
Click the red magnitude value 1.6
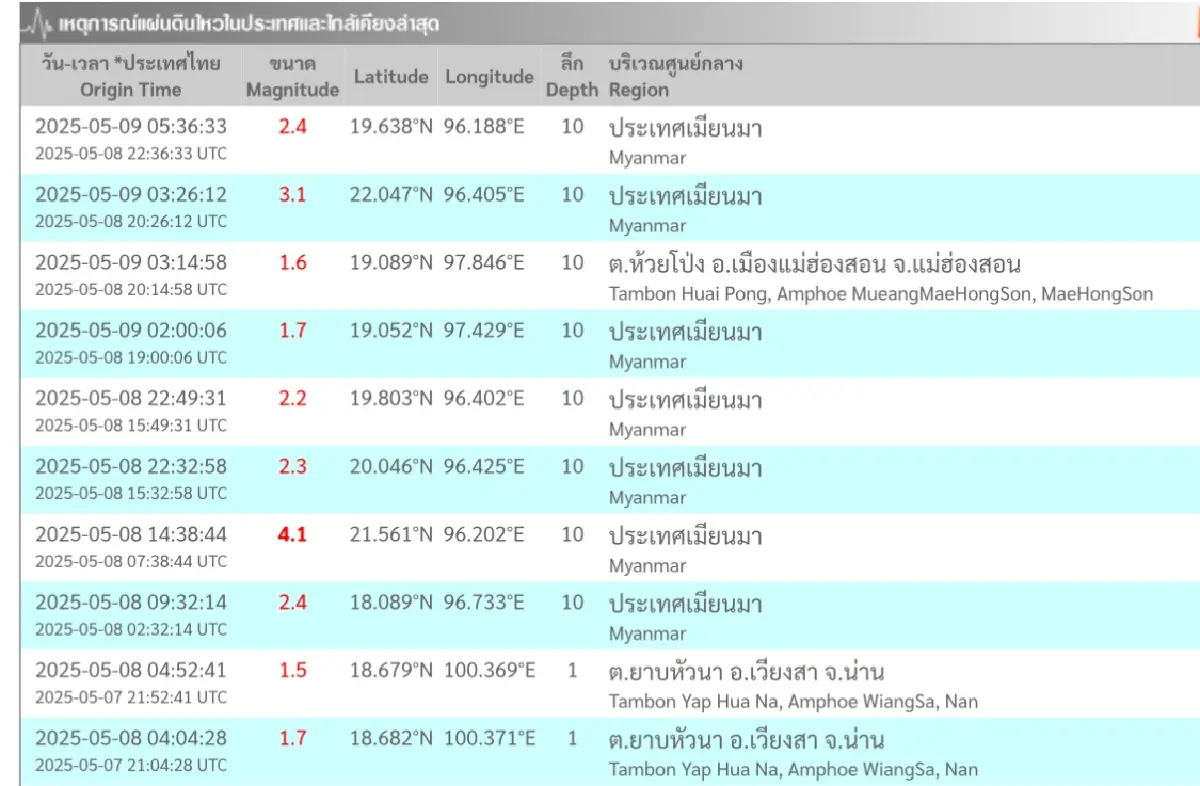click(292, 263)
